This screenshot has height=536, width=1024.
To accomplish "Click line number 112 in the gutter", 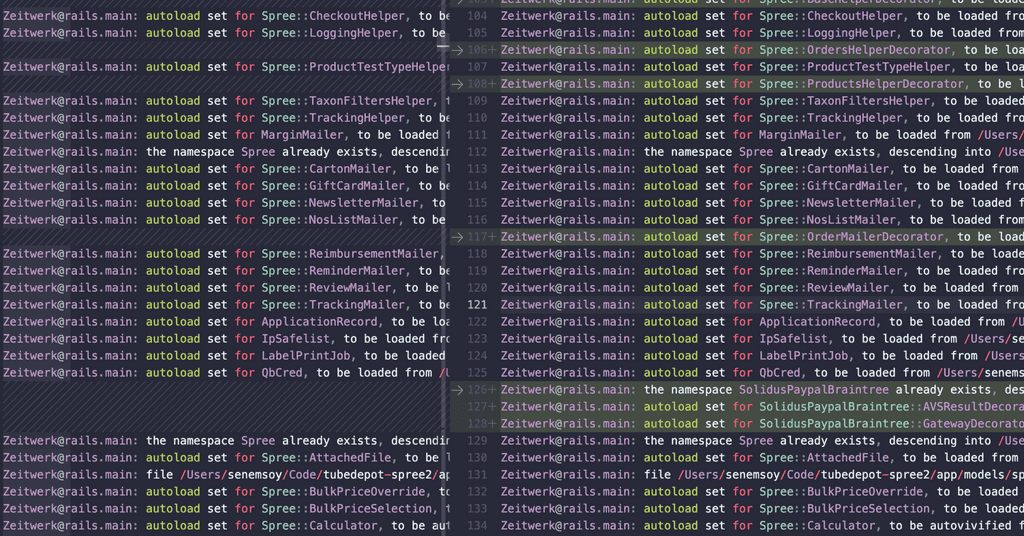I will pos(477,152).
